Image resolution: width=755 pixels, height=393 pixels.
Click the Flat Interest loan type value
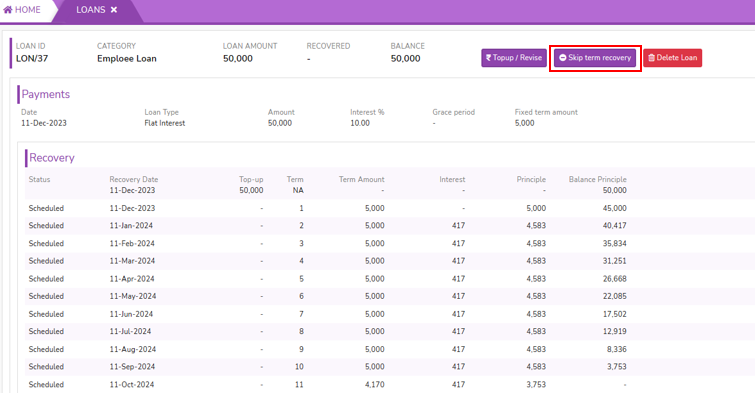[165, 123]
